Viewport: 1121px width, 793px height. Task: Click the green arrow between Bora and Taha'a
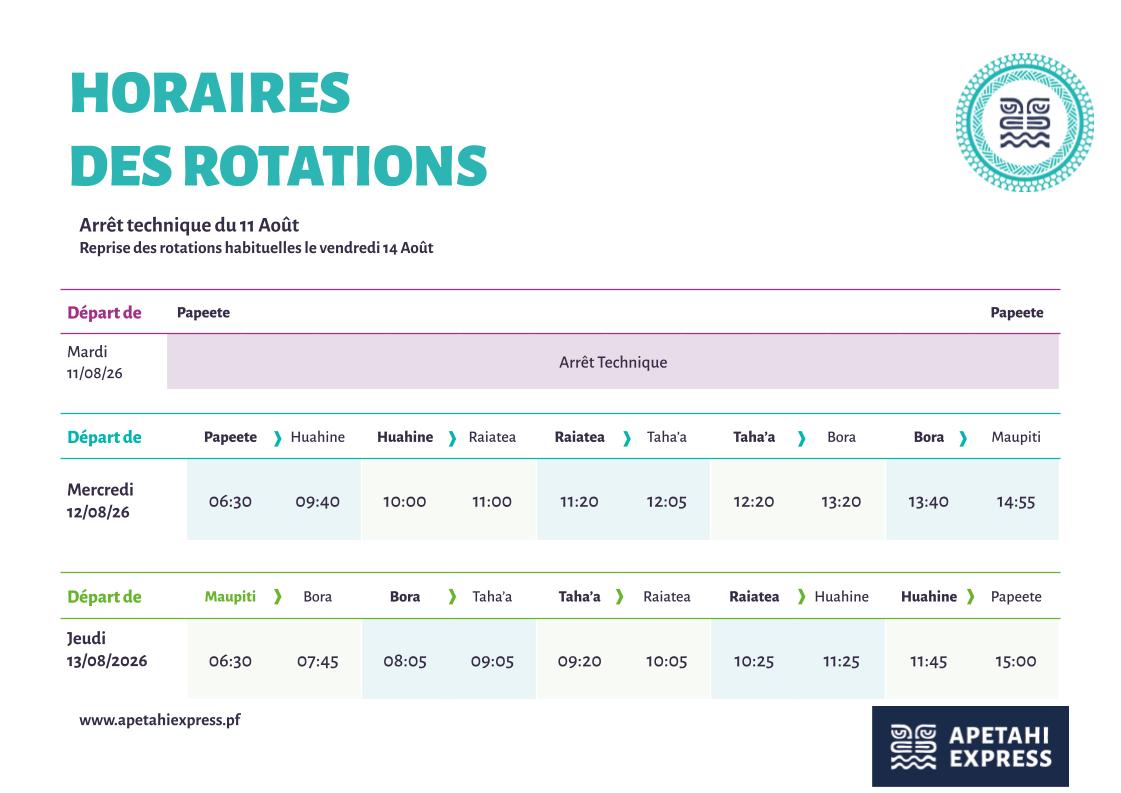[452, 597]
